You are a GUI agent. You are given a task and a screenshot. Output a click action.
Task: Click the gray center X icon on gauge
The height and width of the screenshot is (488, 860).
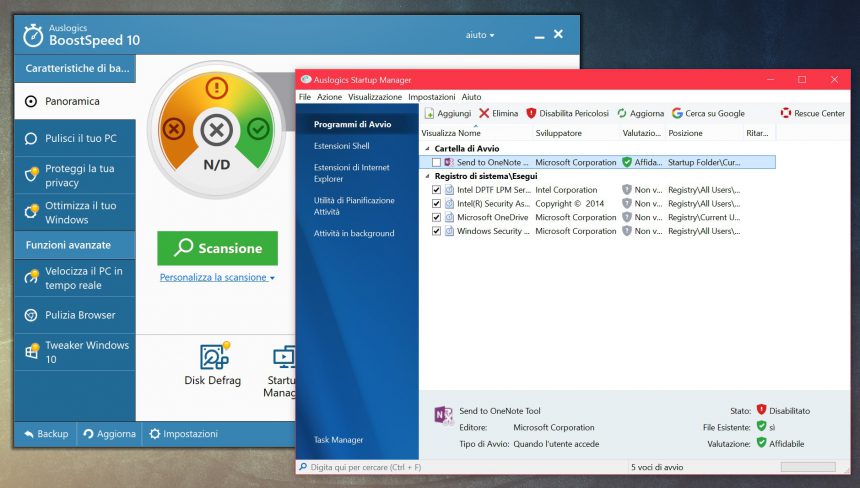pyautogui.click(x=217, y=130)
